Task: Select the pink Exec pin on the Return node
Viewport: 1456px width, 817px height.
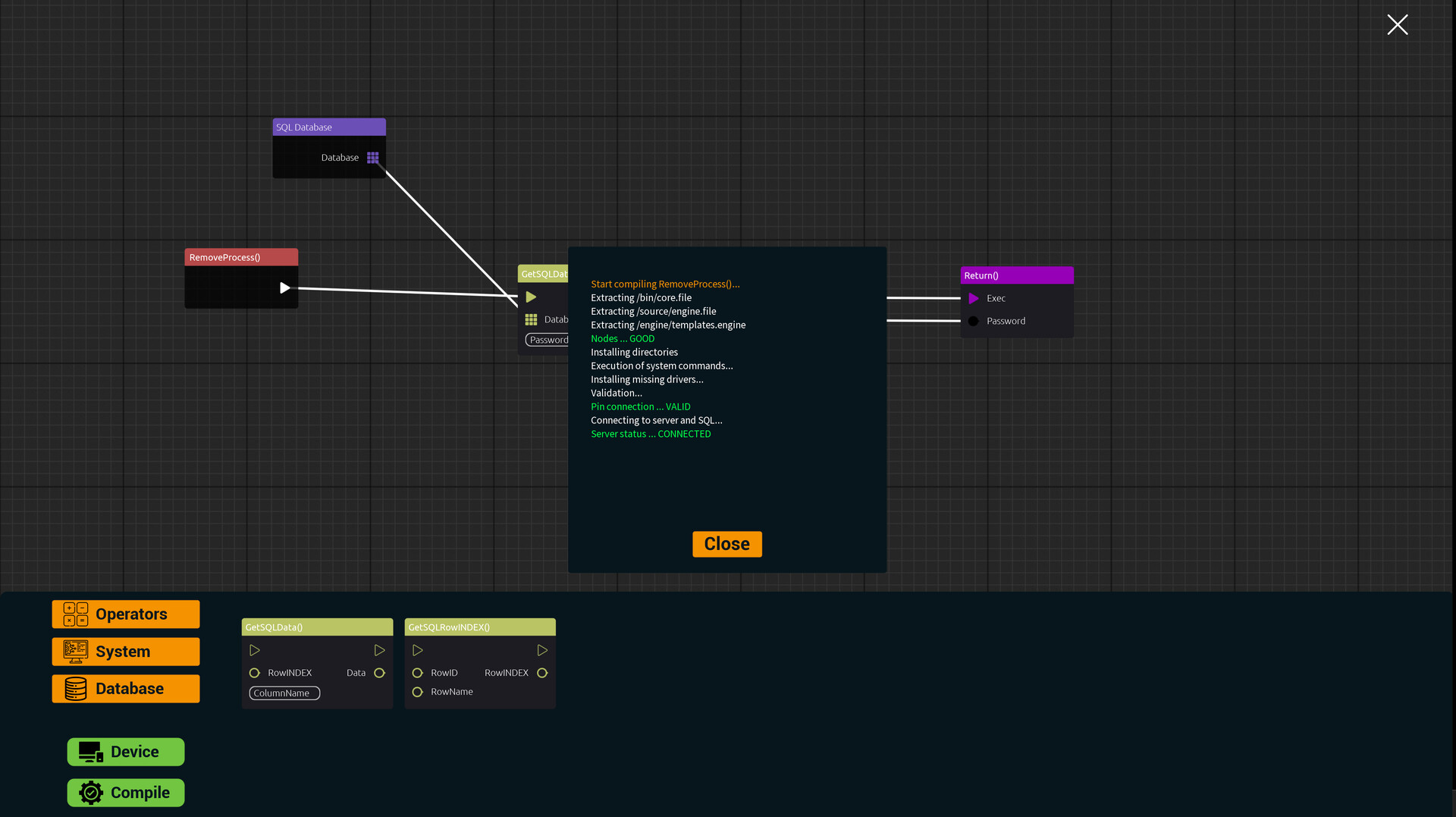Action: click(x=974, y=298)
